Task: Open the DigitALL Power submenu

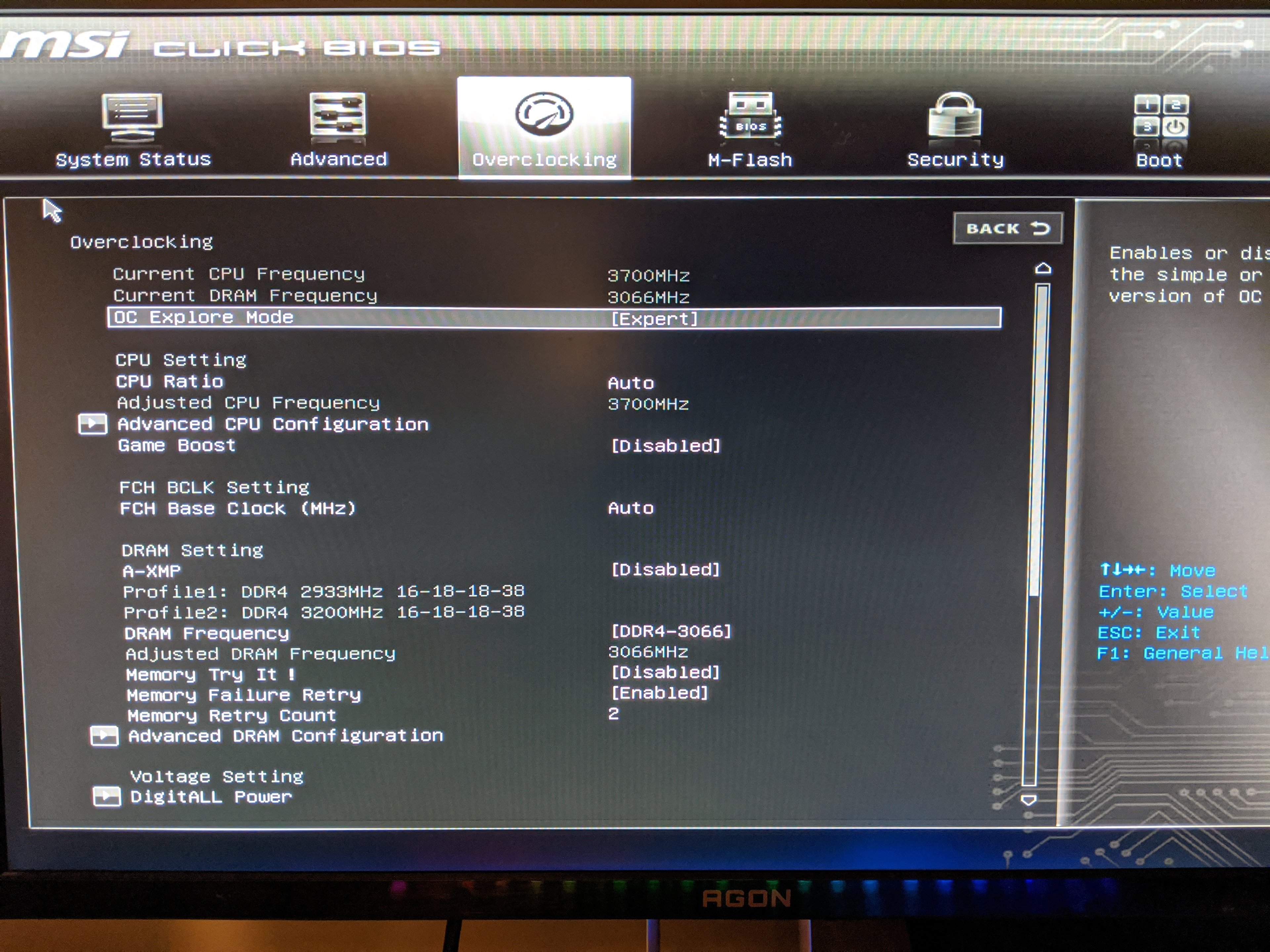Action: (x=211, y=797)
